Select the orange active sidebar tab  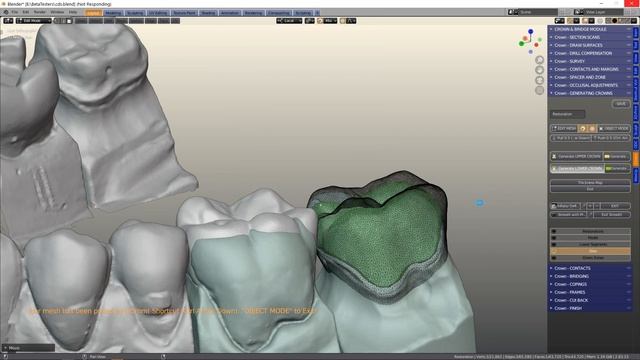tap(636, 159)
